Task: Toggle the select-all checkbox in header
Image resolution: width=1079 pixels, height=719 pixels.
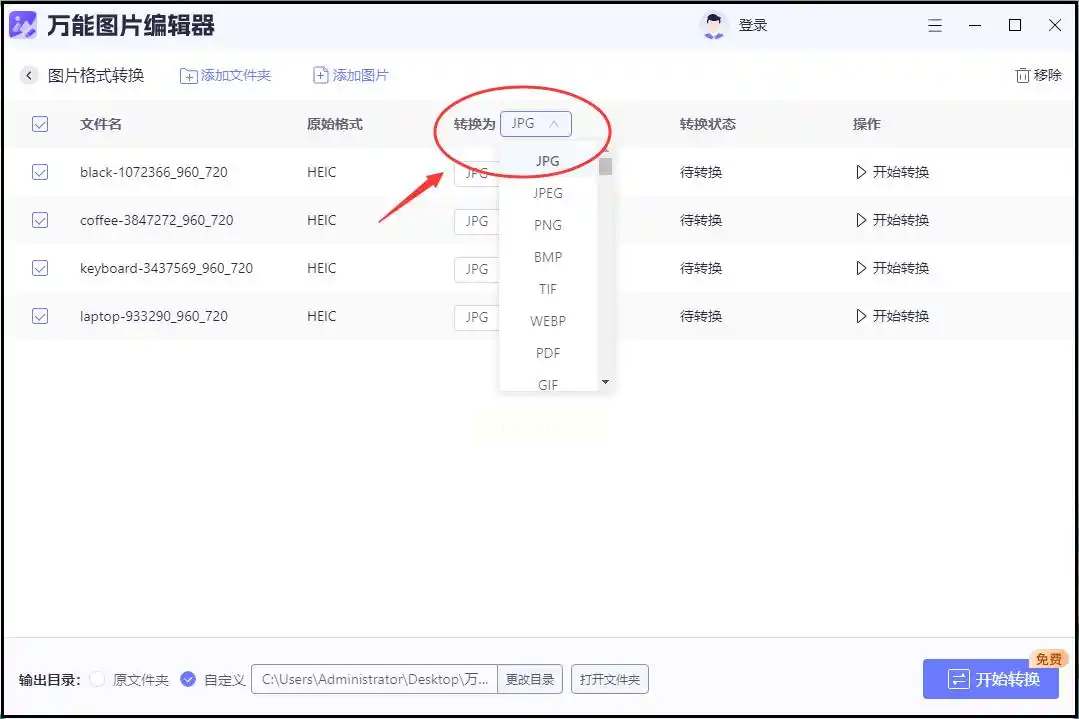Action: coord(40,124)
